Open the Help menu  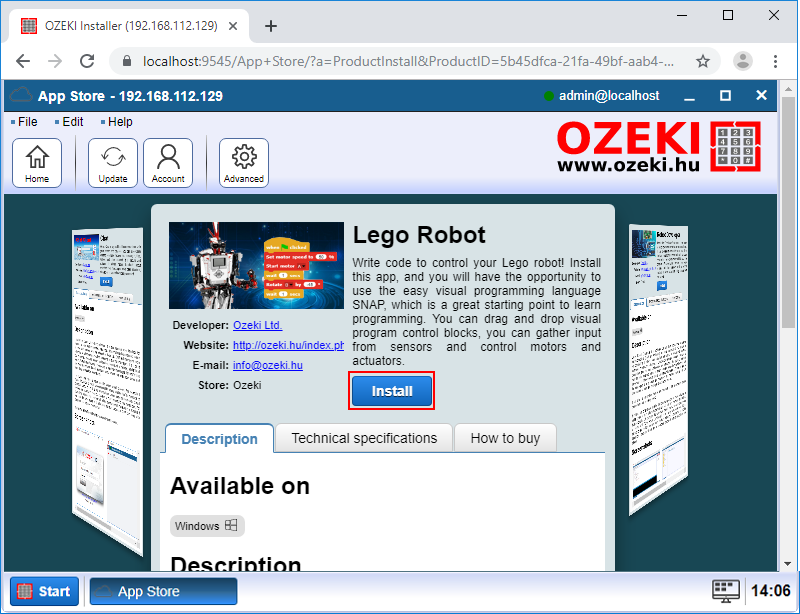click(x=116, y=122)
